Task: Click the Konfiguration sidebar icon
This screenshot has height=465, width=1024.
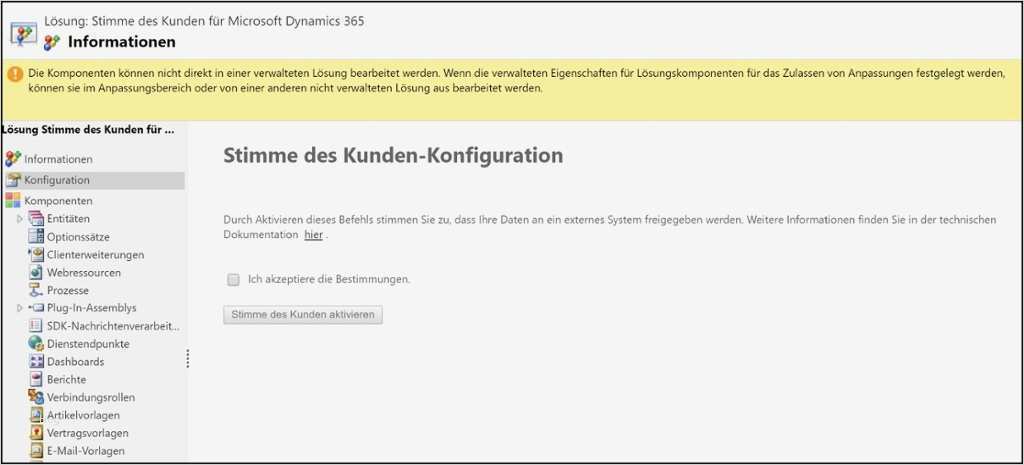Action: coord(12,180)
